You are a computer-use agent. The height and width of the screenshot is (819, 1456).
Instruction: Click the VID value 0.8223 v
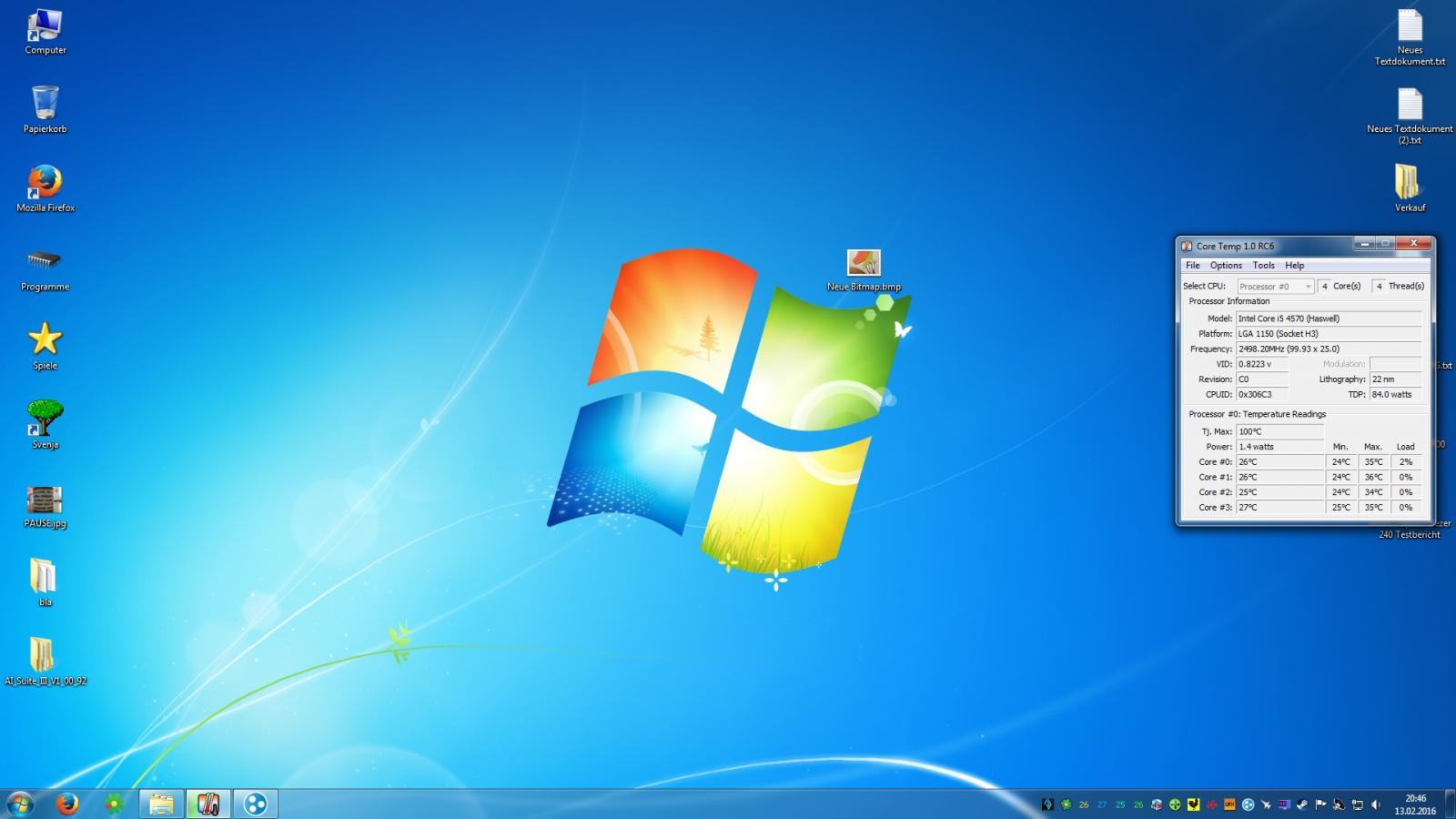[1261, 364]
